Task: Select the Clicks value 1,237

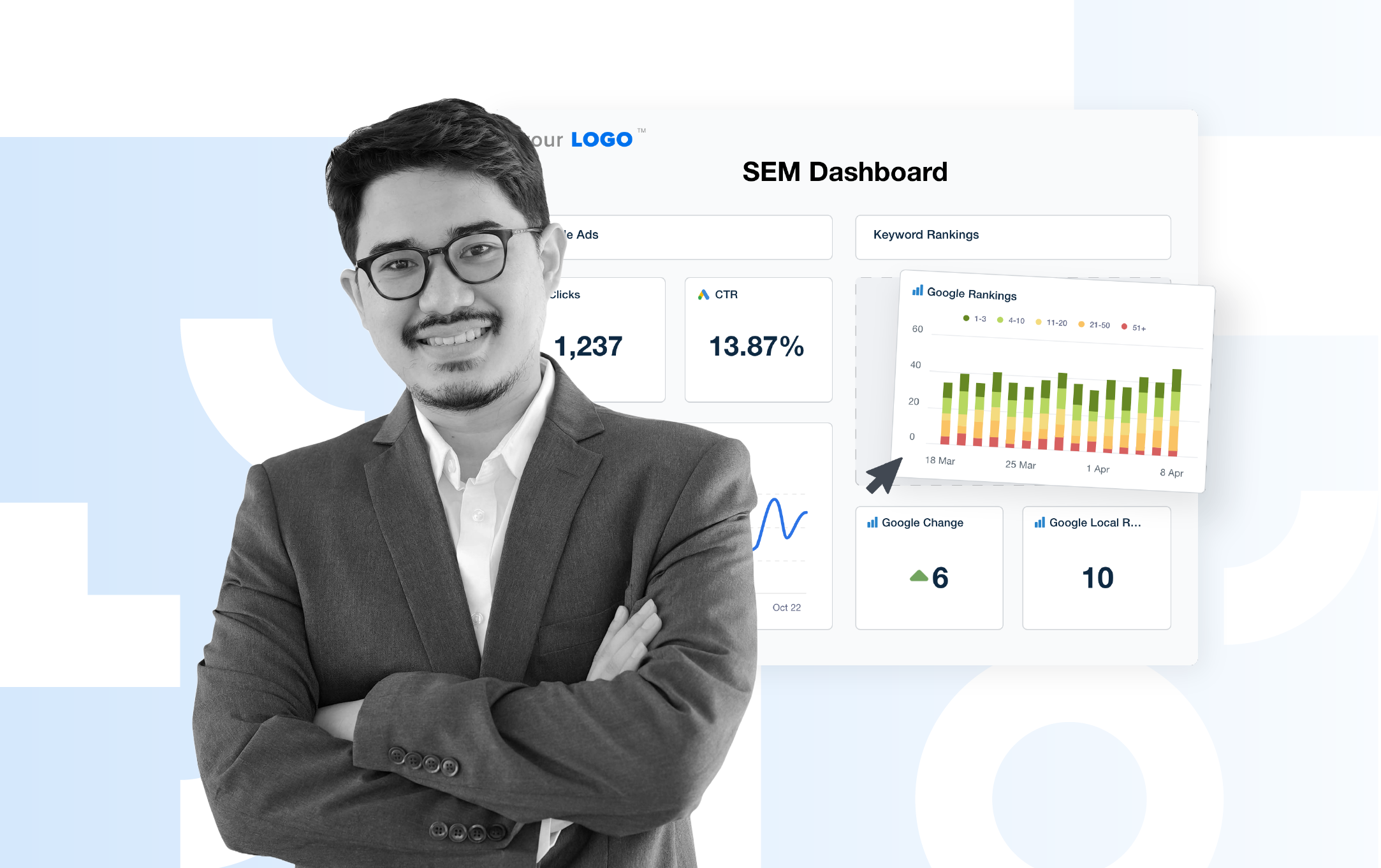Action: pyautogui.click(x=588, y=347)
